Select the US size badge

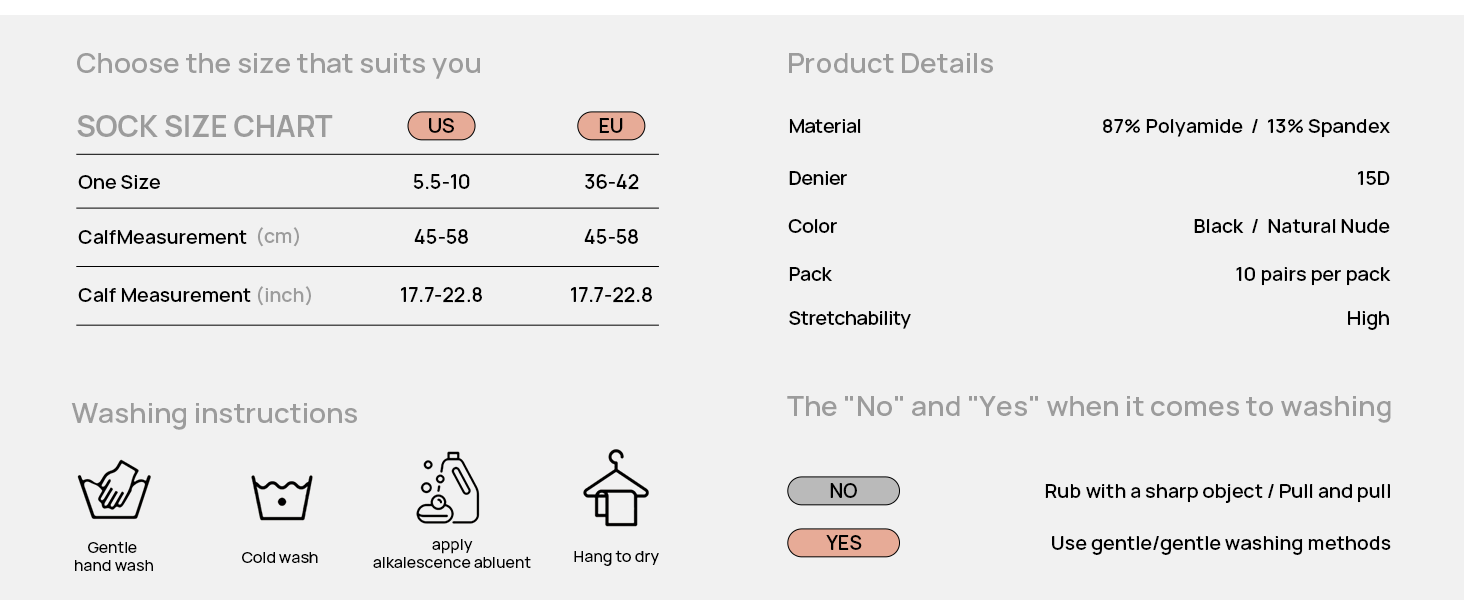[x=441, y=126]
